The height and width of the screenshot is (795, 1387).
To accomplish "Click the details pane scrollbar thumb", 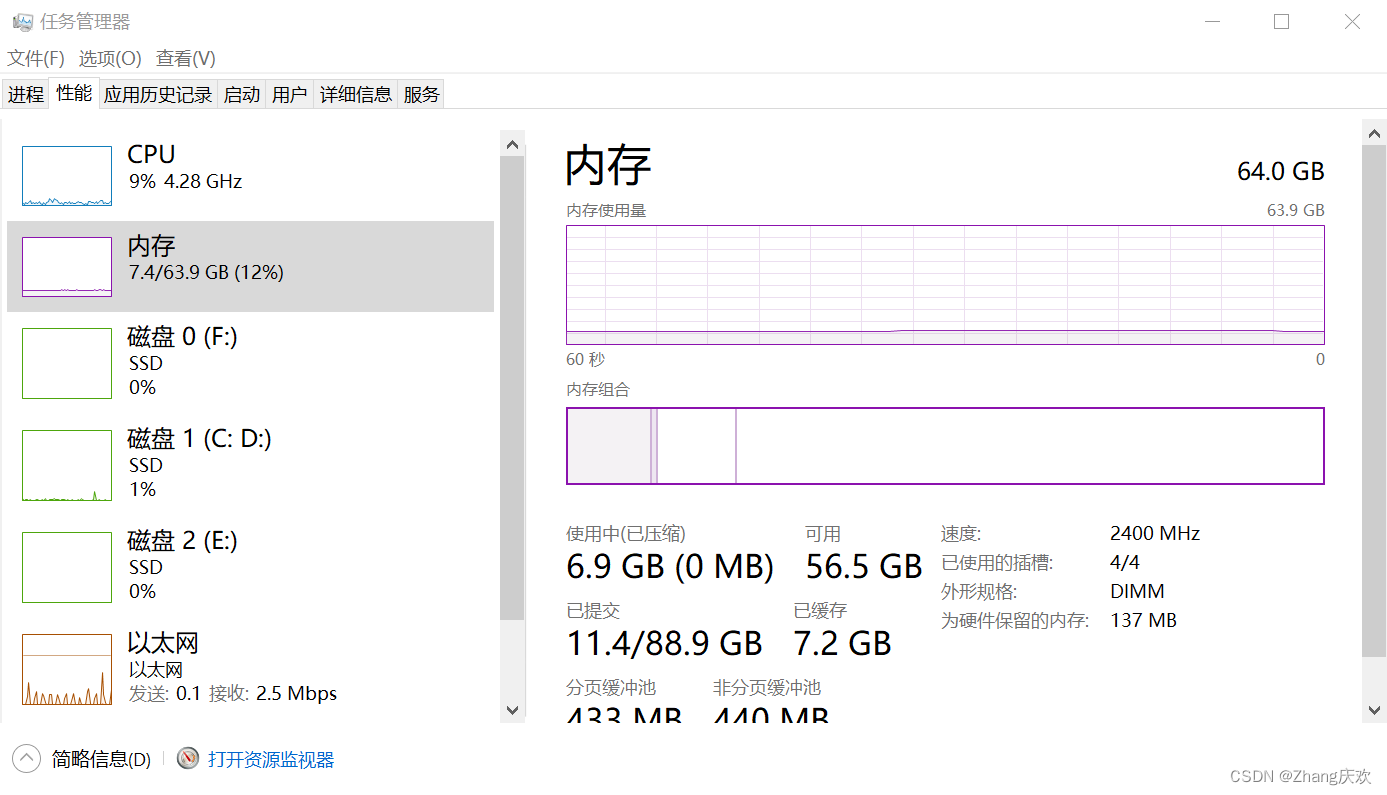I will point(1375,401).
